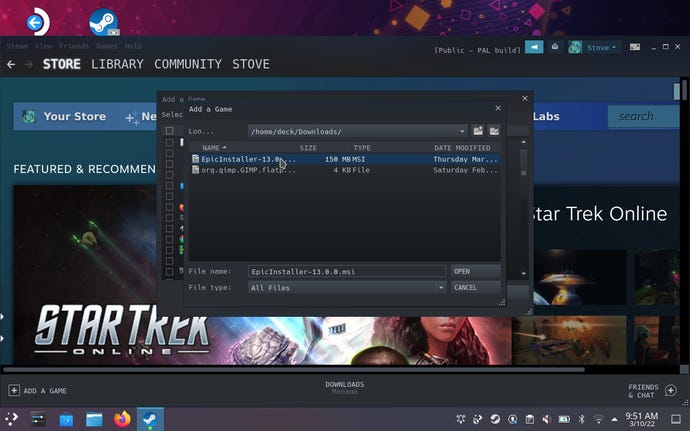
Task: Tick the topmost checkbox in the game list
Action: 169,131
